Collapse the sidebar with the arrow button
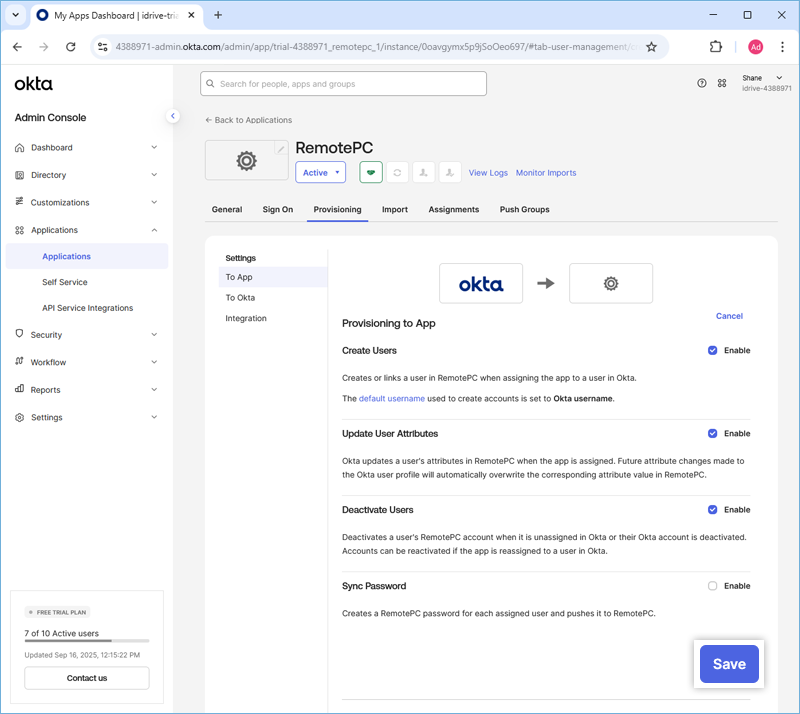 (x=172, y=116)
